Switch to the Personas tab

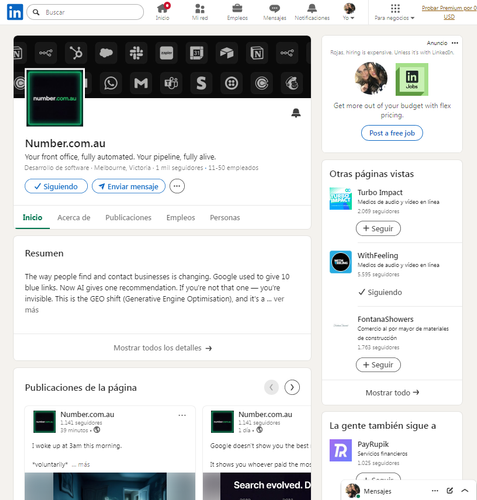(225, 218)
